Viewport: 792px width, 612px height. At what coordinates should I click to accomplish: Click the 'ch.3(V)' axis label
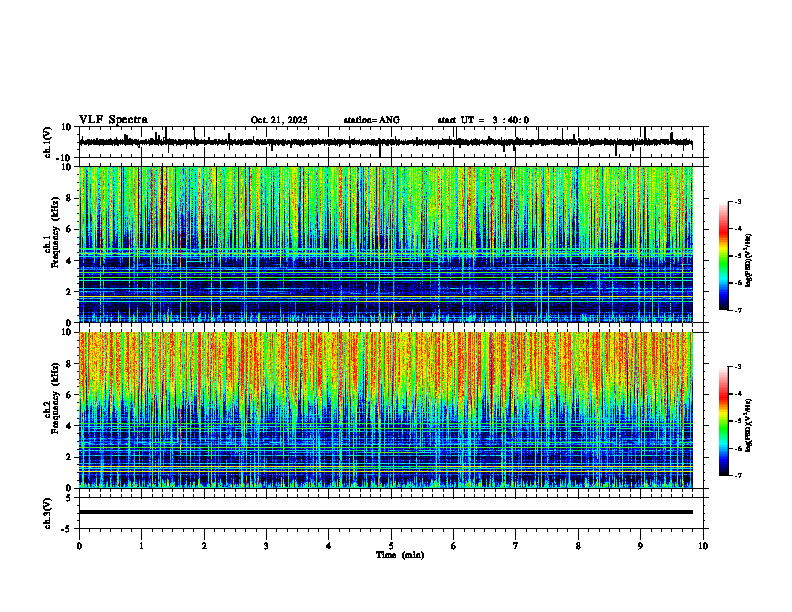[x=48, y=513]
